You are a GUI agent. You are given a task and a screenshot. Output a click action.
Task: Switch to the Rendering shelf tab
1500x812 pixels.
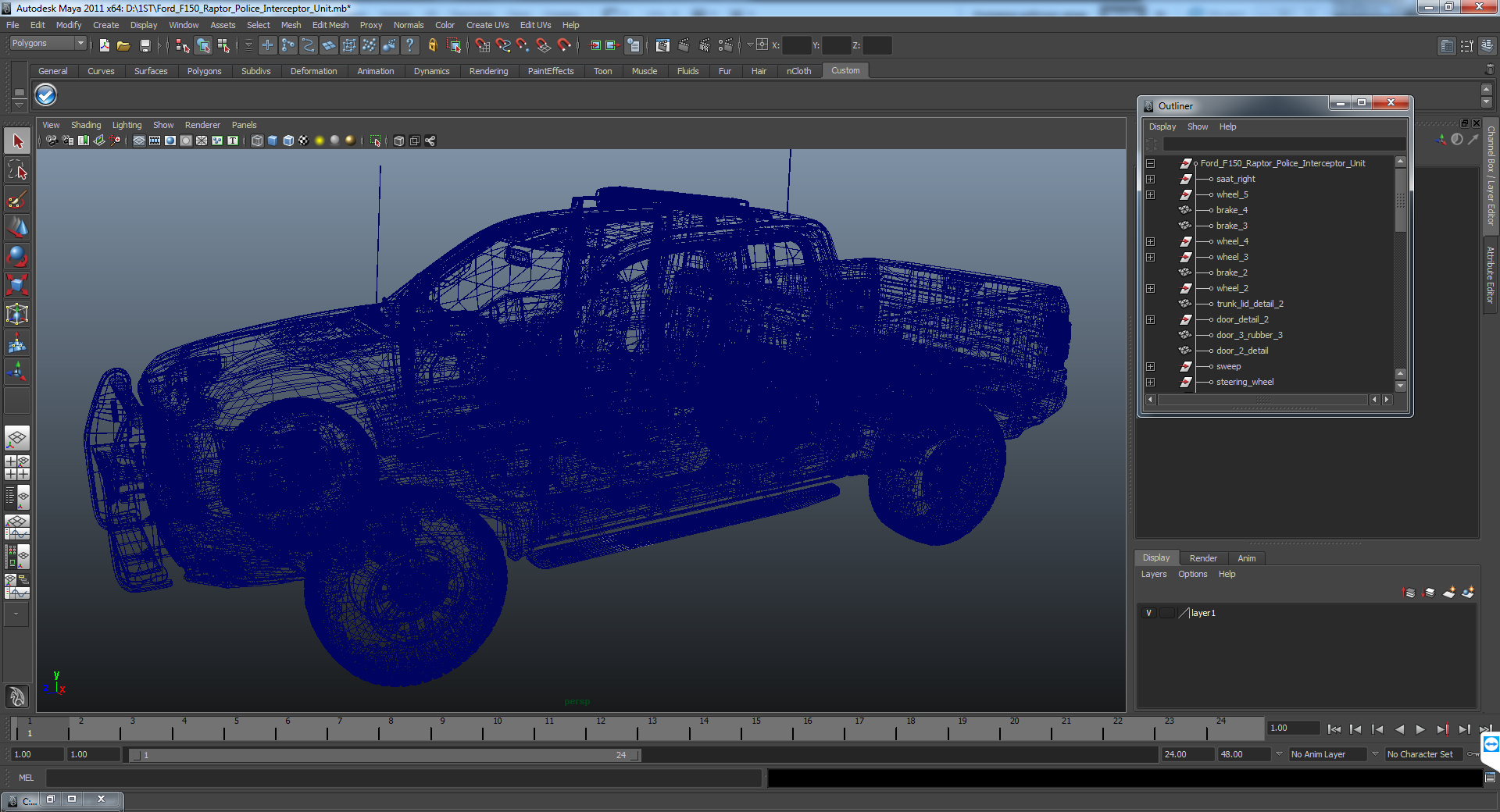488,71
